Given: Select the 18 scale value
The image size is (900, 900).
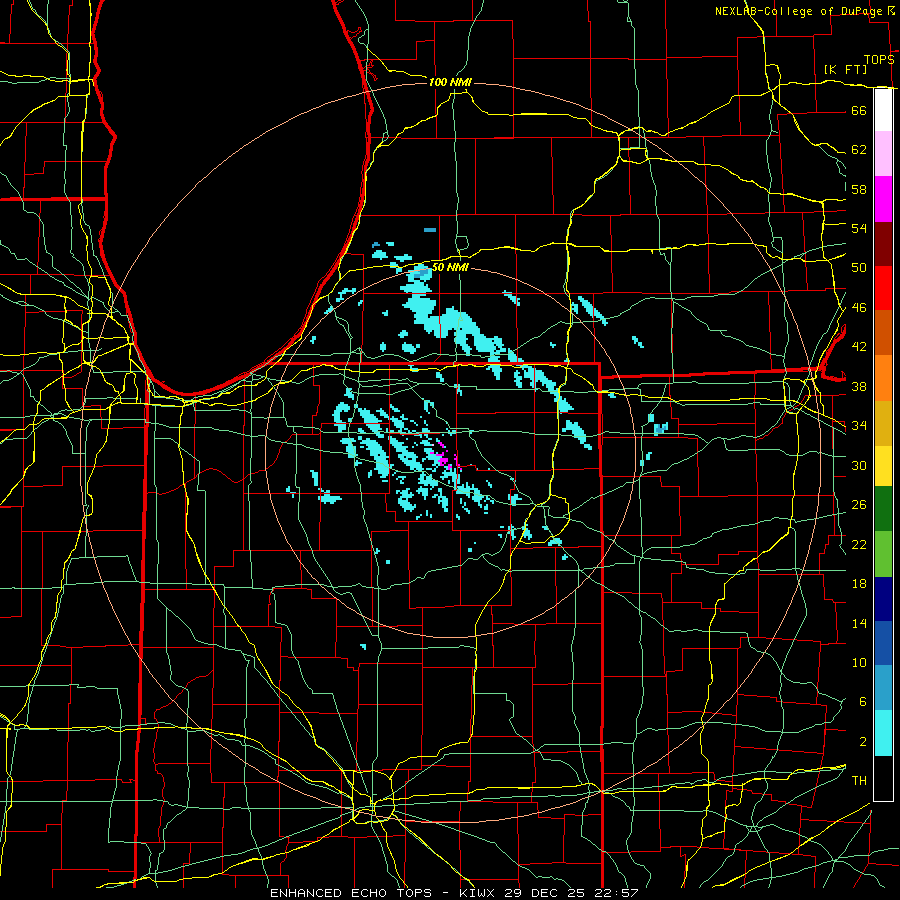Looking at the screenshot, I should click(x=859, y=584).
